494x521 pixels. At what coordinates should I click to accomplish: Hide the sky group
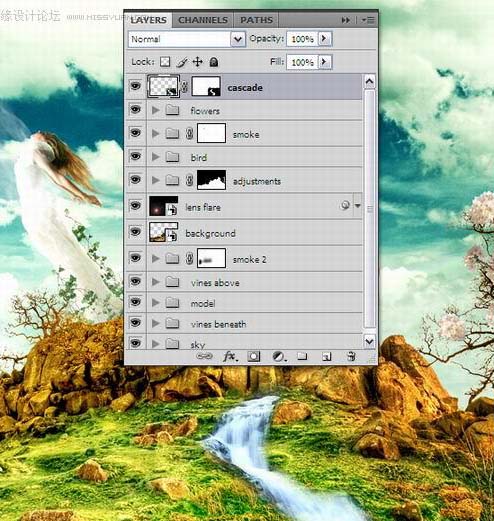135,343
